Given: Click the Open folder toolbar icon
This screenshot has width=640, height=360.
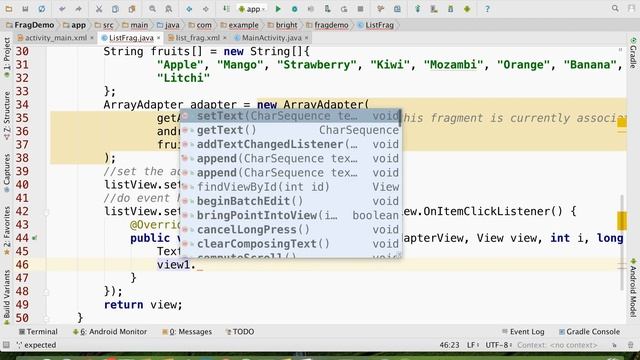Looking at the screenshot, I should click(x=9, y=9).
